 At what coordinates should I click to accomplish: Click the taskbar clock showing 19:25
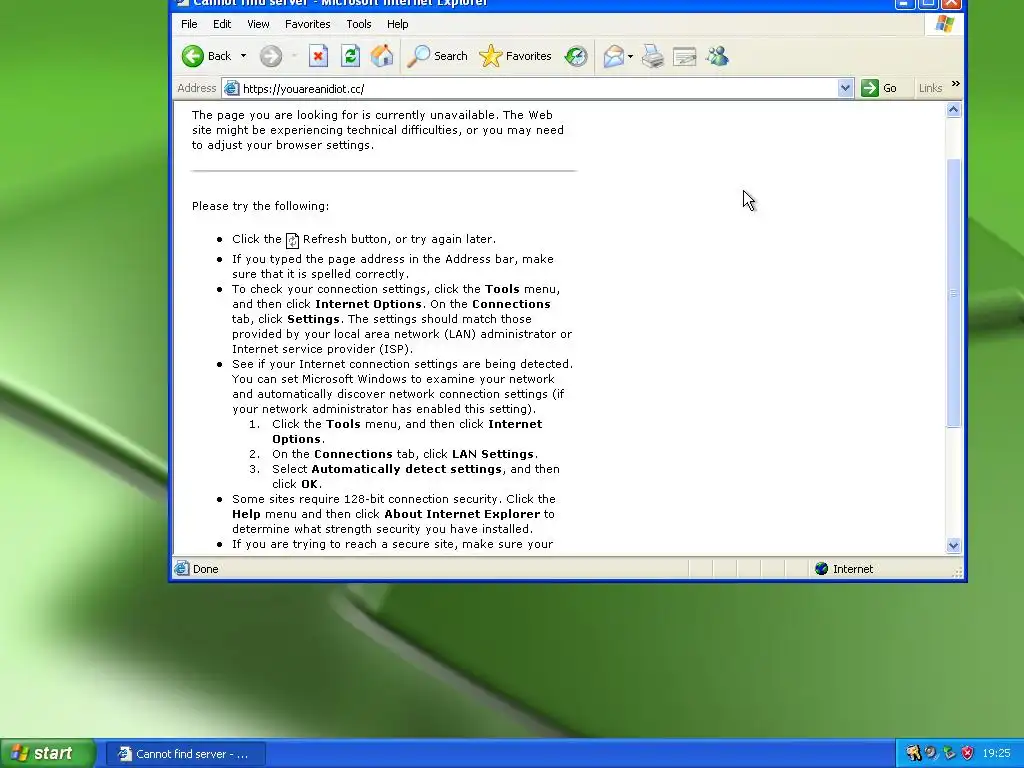[996, 754]
